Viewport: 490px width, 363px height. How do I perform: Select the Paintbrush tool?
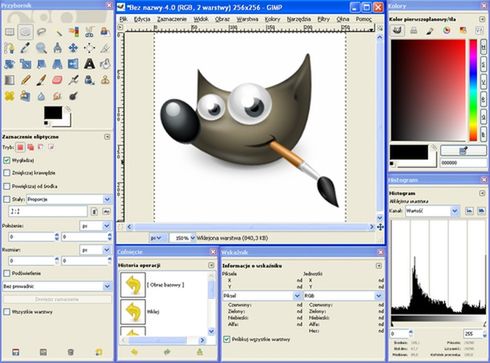point(41,80)
